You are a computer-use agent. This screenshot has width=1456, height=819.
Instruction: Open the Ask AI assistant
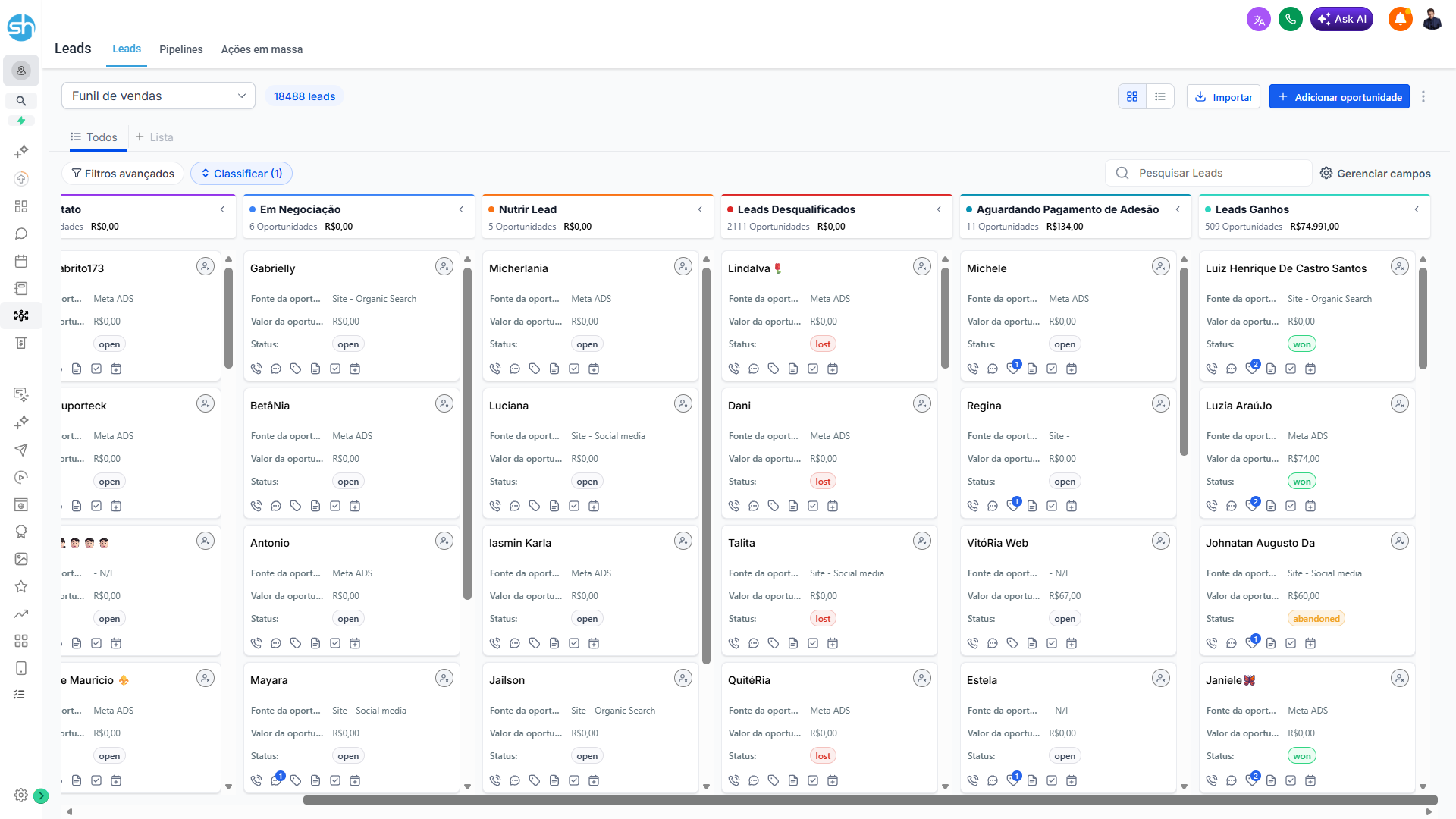pos(1341,20)
